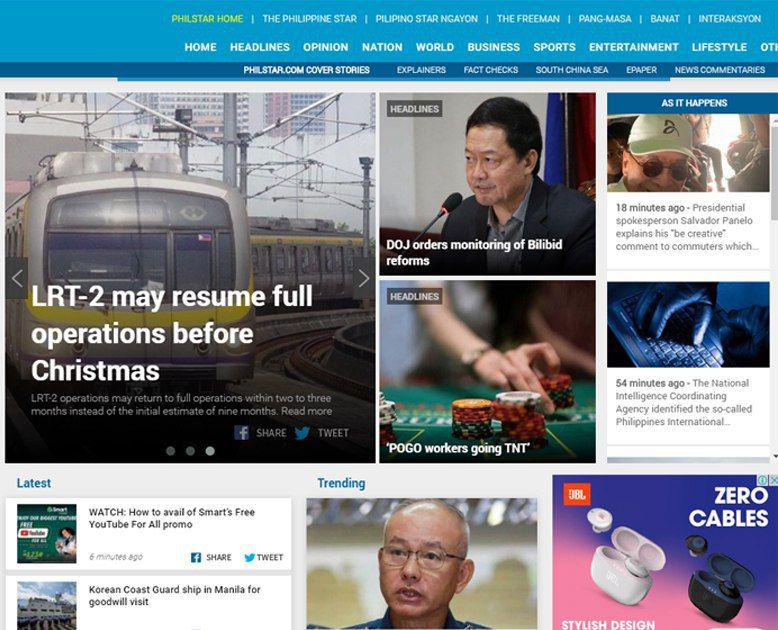
Task: Go to previous slide in the carousel
Action: (17, 278)
